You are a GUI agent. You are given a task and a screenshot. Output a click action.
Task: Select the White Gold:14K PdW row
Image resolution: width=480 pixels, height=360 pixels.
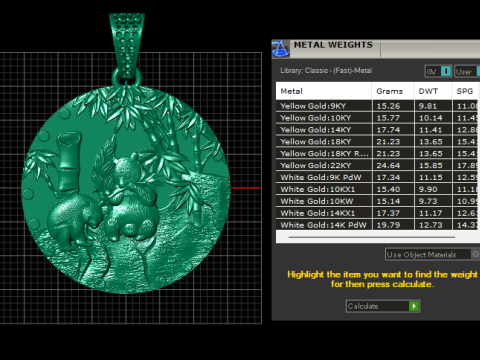click(377, 225)
